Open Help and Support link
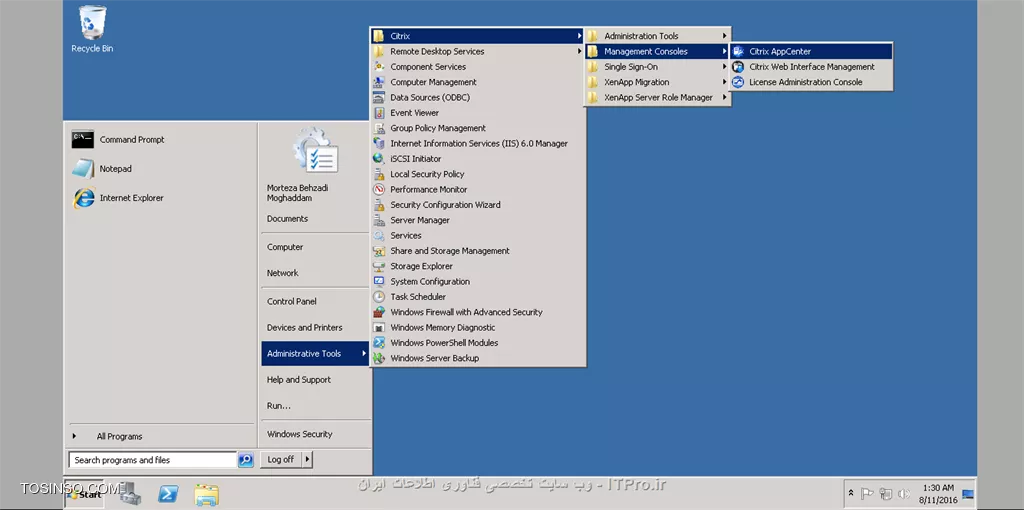1024x510 pixels. [298, 380]
